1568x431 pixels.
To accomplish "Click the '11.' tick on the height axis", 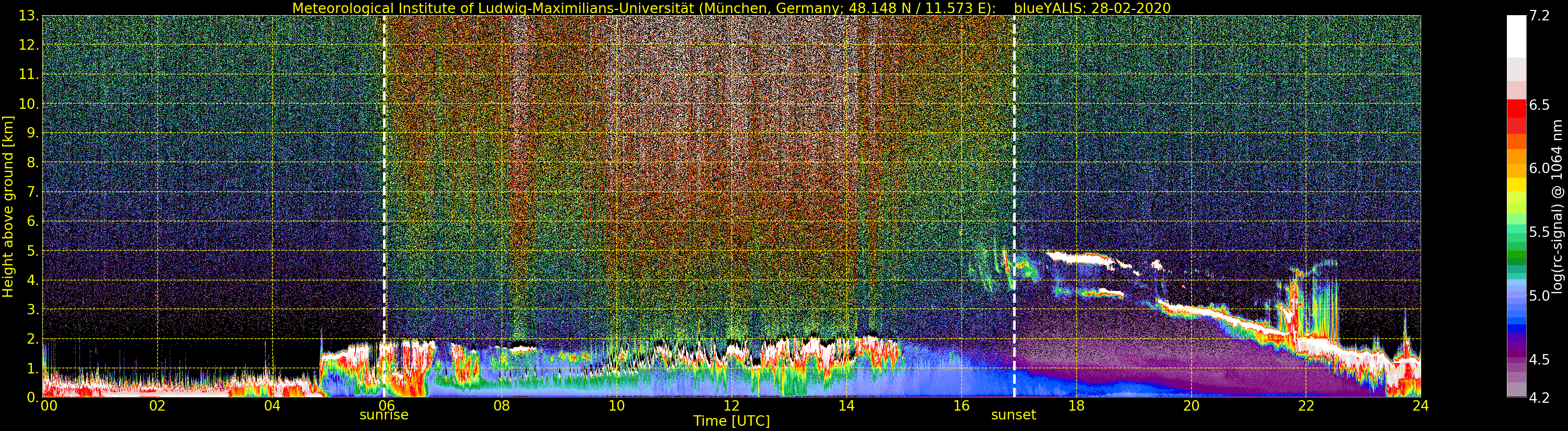I will (29, 74).
